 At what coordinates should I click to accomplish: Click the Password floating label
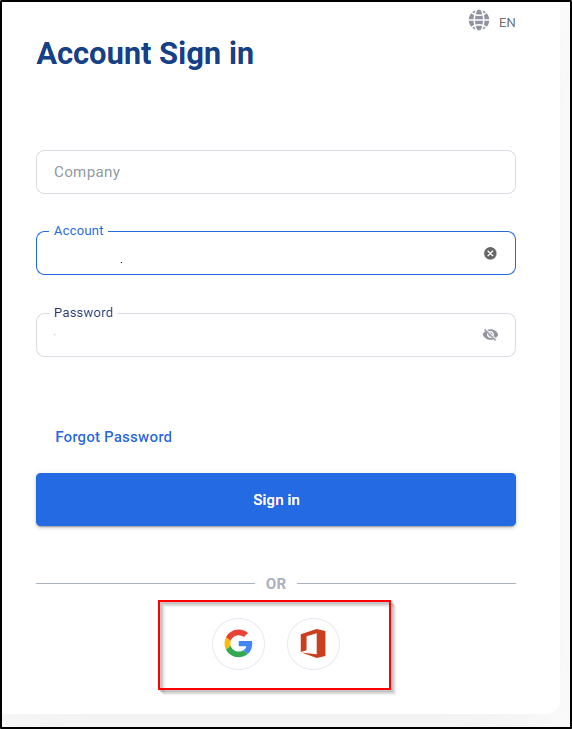[x=83, y=312]
